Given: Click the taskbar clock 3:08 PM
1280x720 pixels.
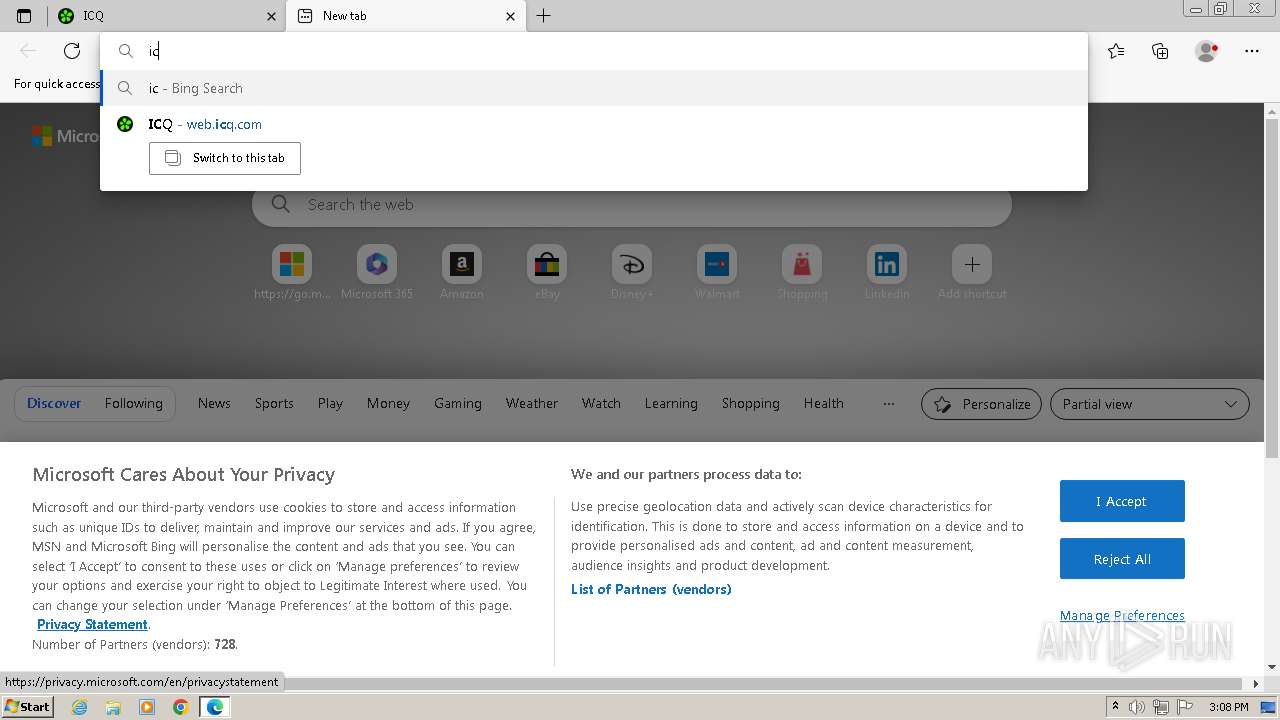Looking at the screenshot, I should (1228, 707).
